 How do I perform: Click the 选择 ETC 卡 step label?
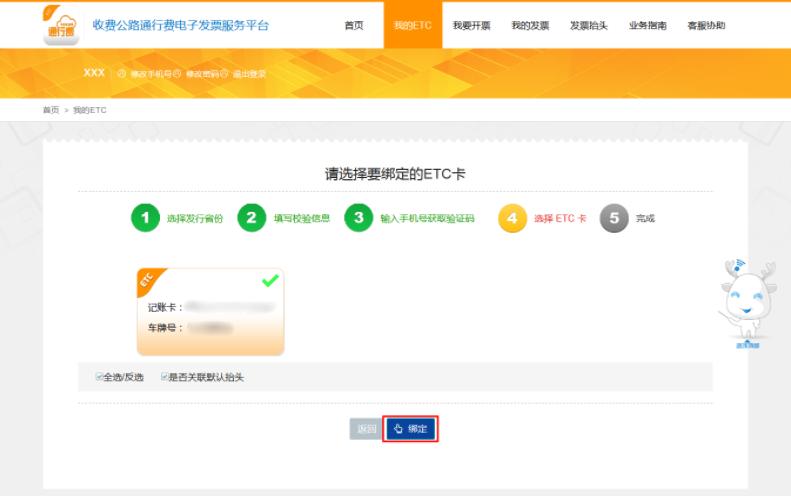[x=560, y=218]
